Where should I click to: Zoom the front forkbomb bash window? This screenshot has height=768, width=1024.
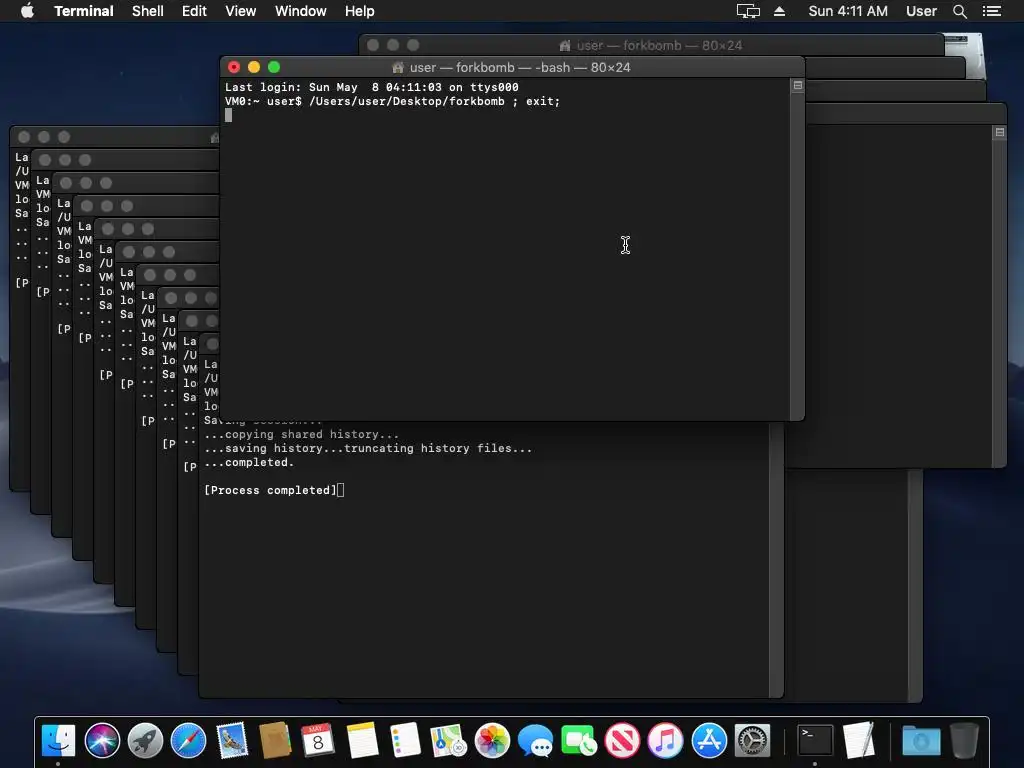(274, 67)
